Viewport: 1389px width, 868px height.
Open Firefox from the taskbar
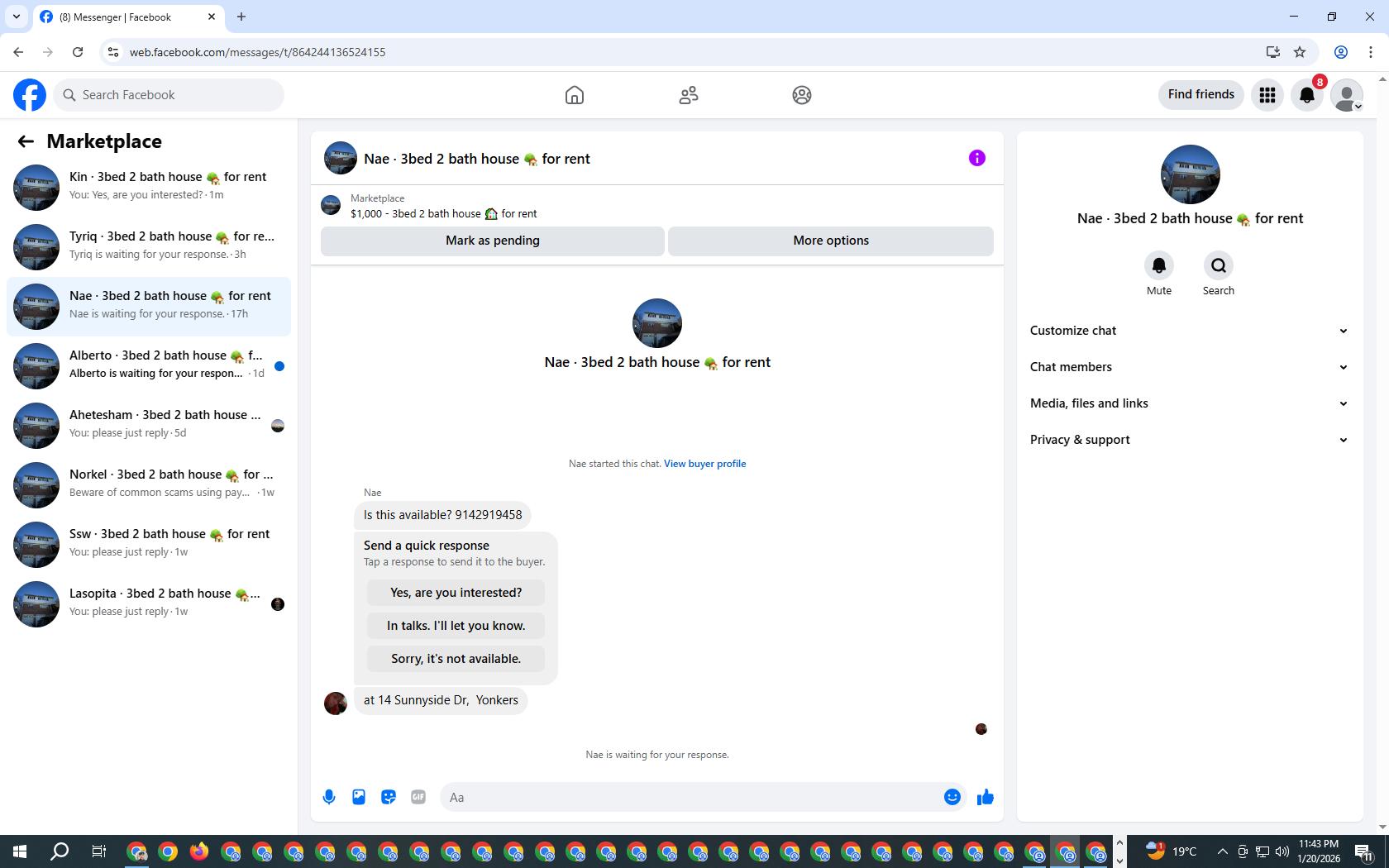click(199, 851)
